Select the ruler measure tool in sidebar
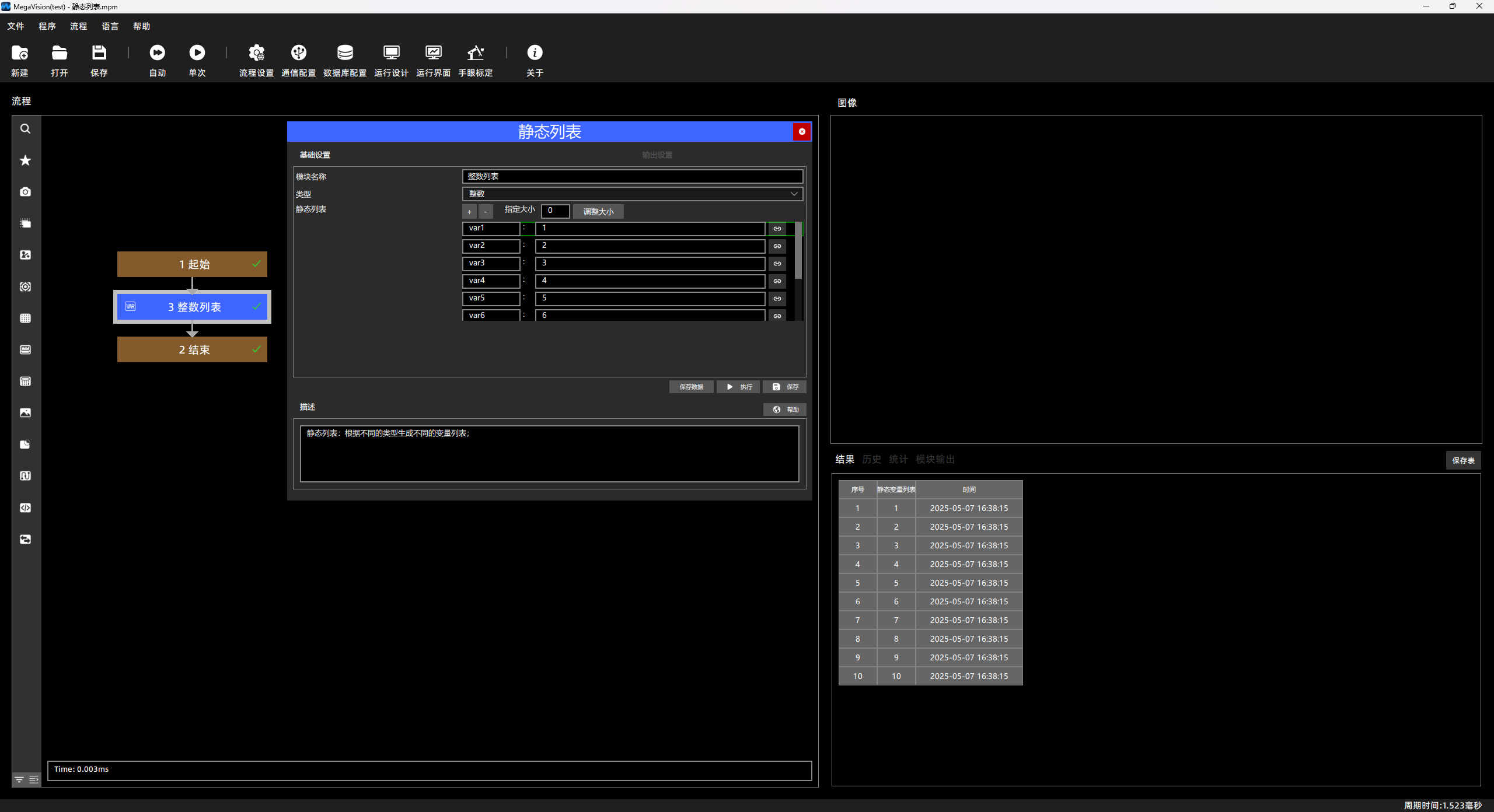1494x812 pixels. tap(26, 349)
